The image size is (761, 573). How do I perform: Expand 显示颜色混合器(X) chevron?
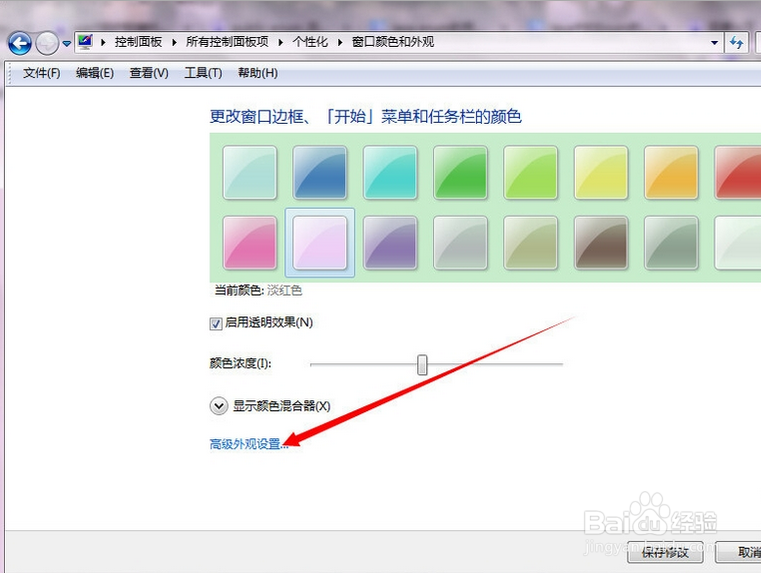219,406
